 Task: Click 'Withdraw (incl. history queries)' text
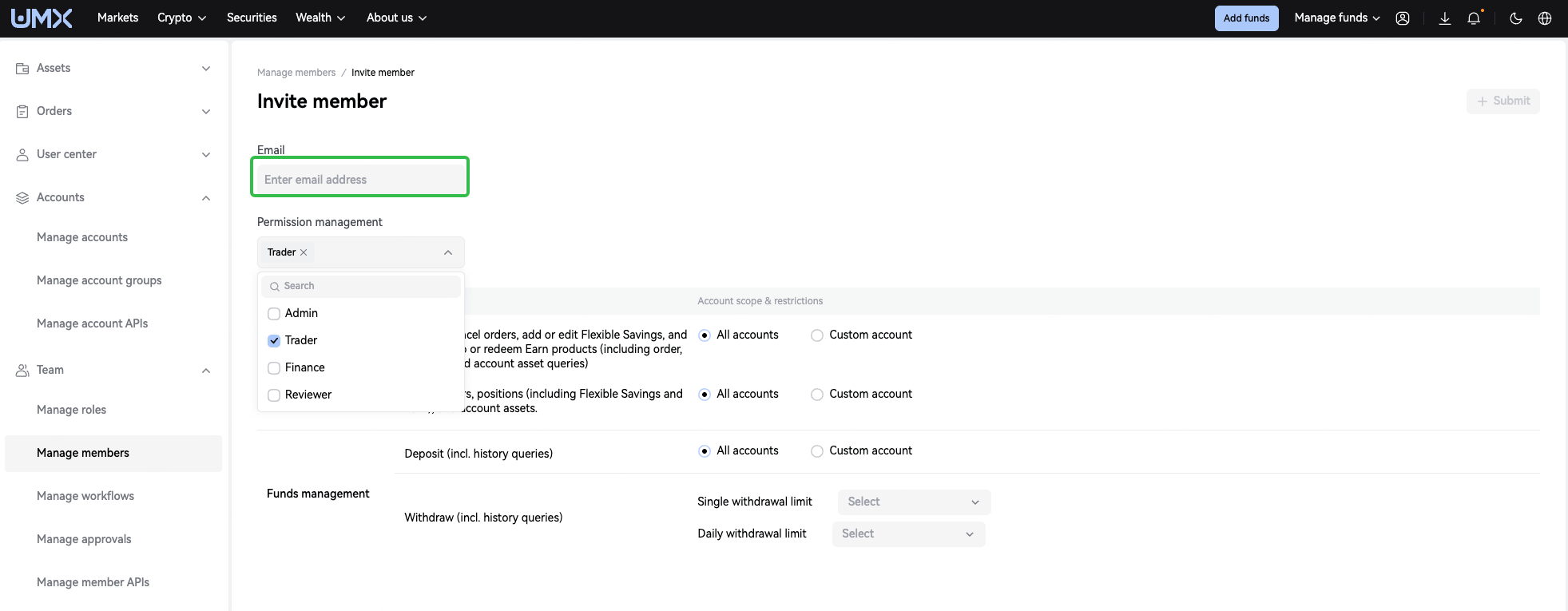coord(483,518)
